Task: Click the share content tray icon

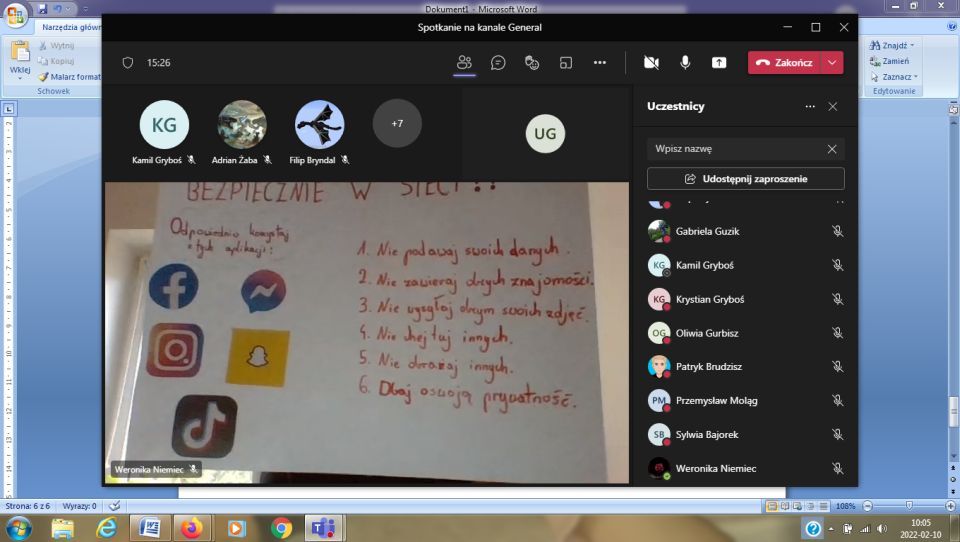Action: [x=719, y=62]
